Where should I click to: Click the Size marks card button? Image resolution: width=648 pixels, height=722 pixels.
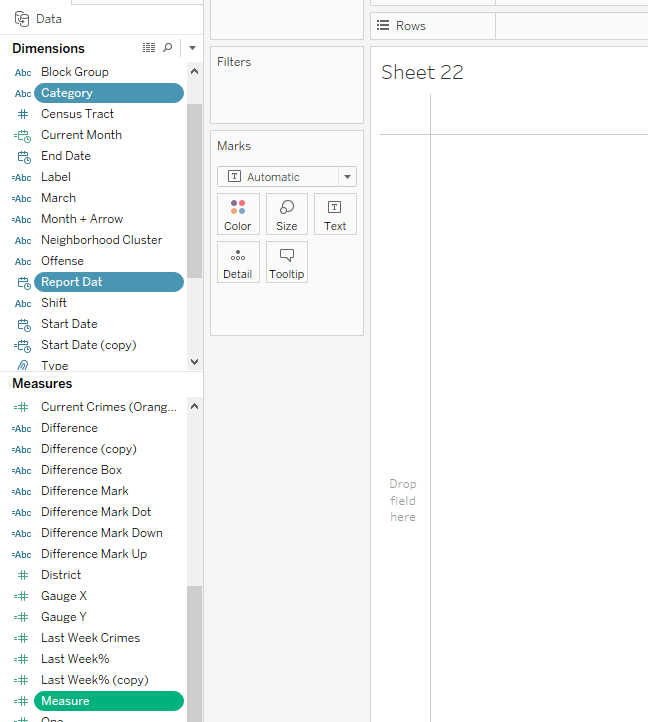(x=287, y=214)
